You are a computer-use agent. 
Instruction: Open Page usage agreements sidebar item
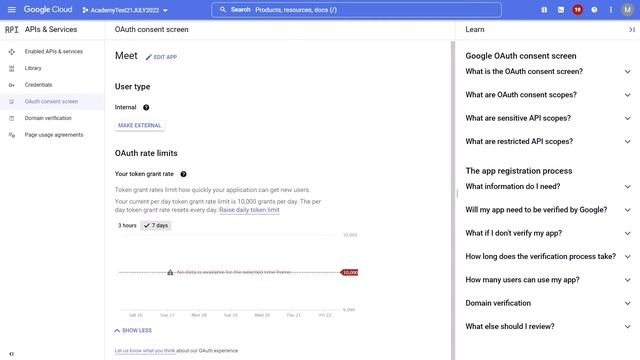coord(53,135)
